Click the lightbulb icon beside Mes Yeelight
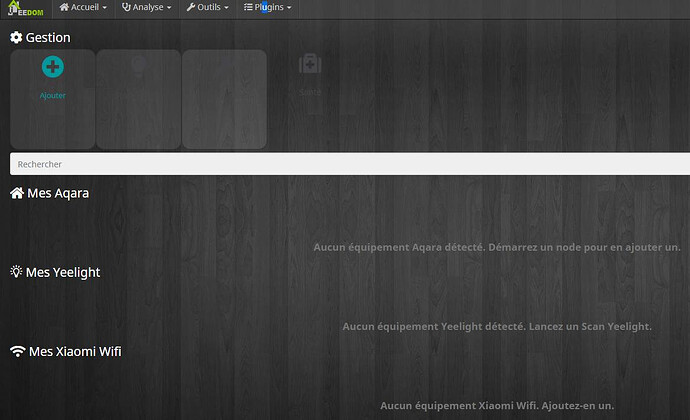Image resolution: width=690 pixels, height=420 pixels. click(x=16, y=272)
